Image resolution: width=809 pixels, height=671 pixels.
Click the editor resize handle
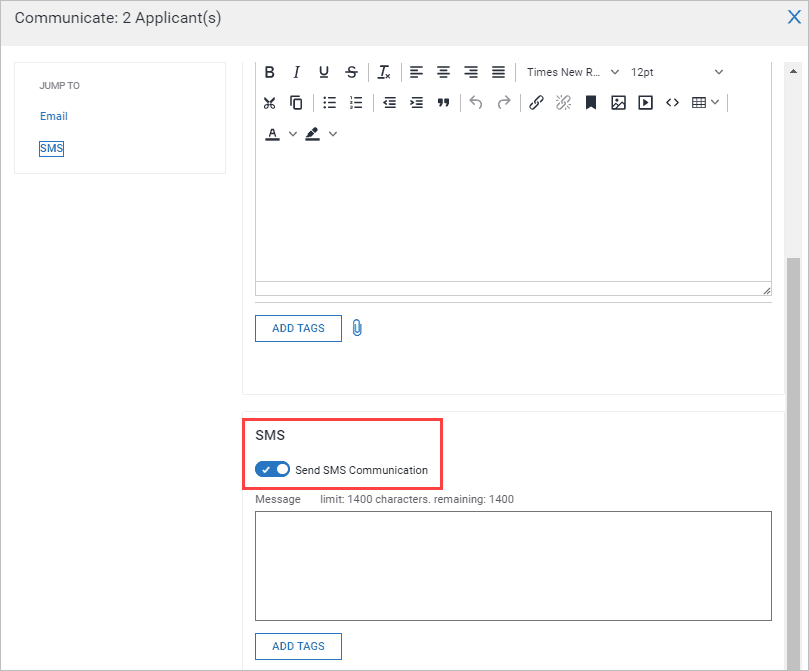pos(767,291)
